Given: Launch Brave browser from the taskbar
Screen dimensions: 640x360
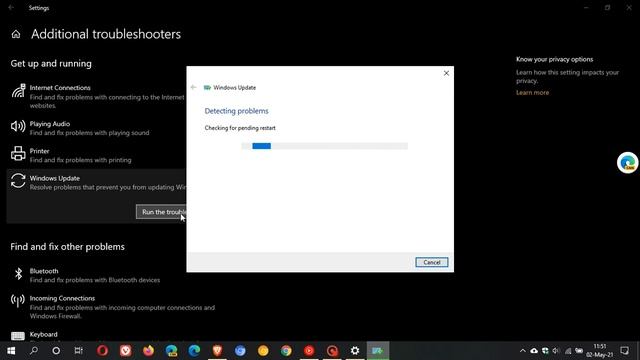Looking at the screenshot, I should click(217, 351).
